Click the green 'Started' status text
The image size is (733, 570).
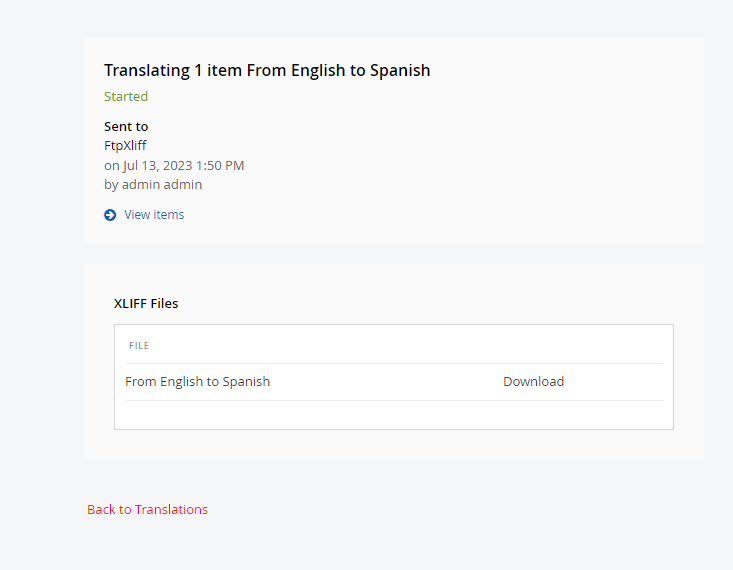pos(126,96)
